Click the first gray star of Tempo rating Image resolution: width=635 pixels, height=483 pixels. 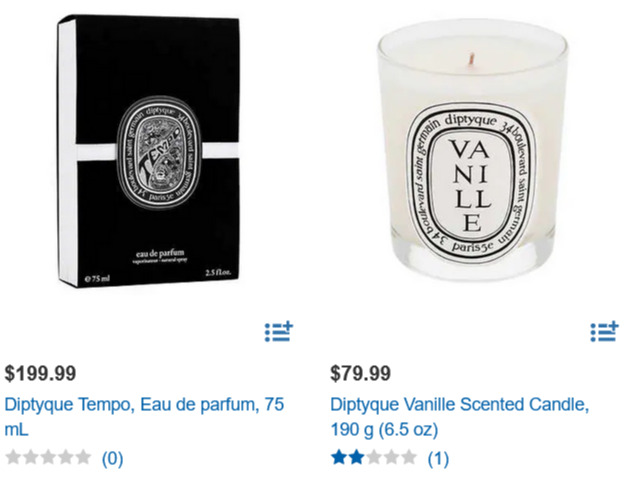click(x=13, y=457)
